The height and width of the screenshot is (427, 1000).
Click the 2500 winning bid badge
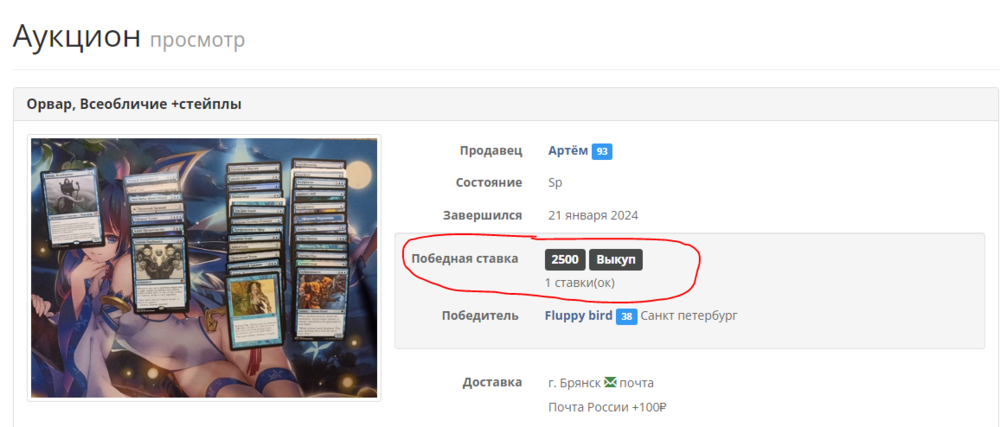565,260
